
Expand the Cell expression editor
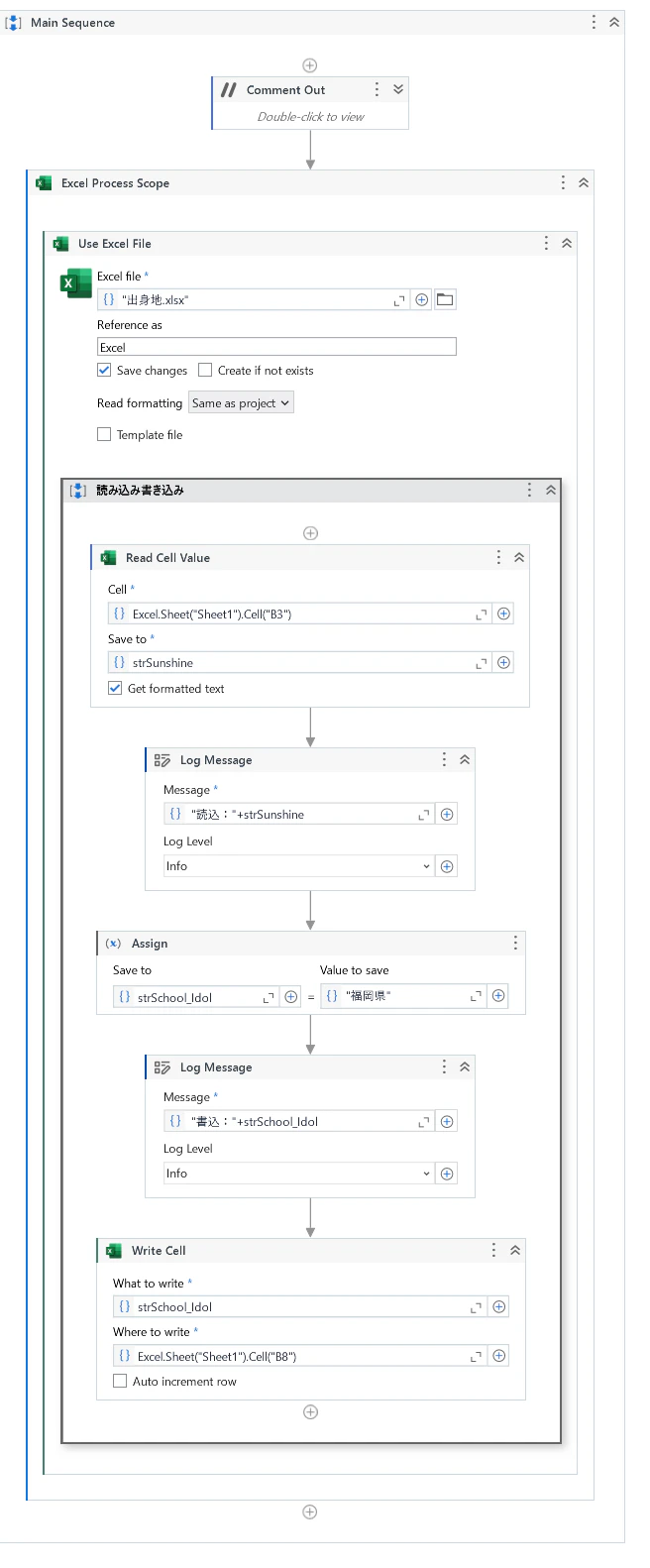point(482,615)
